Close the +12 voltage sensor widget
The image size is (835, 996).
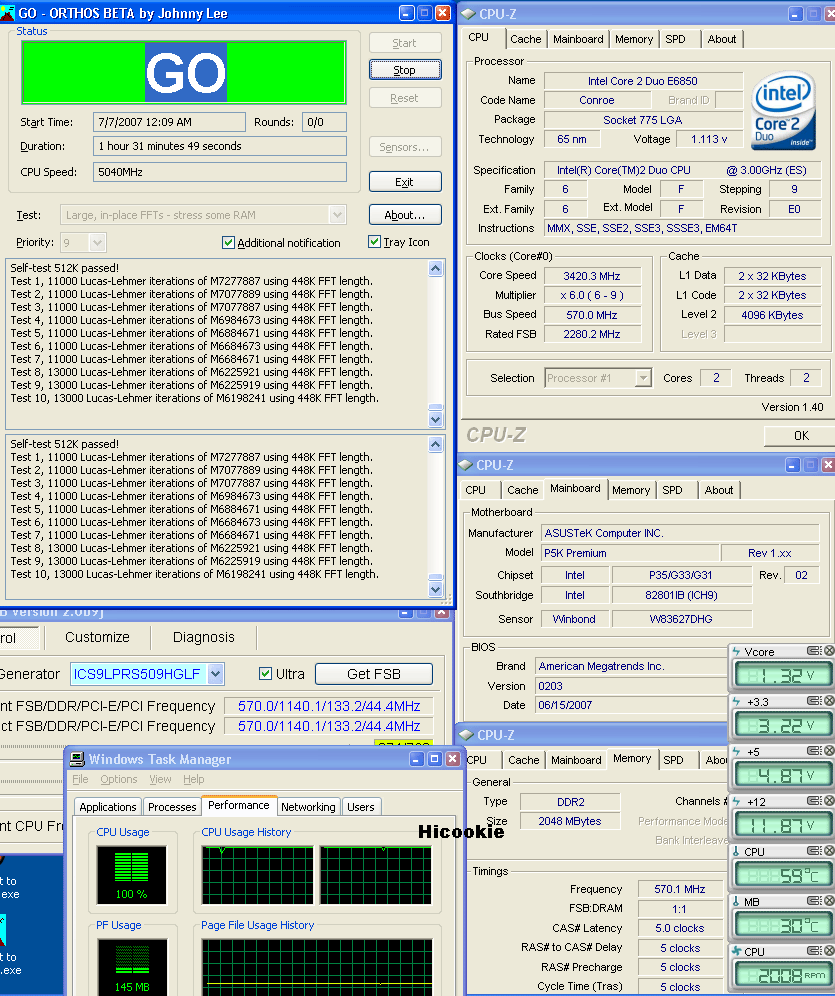[828, 801]
